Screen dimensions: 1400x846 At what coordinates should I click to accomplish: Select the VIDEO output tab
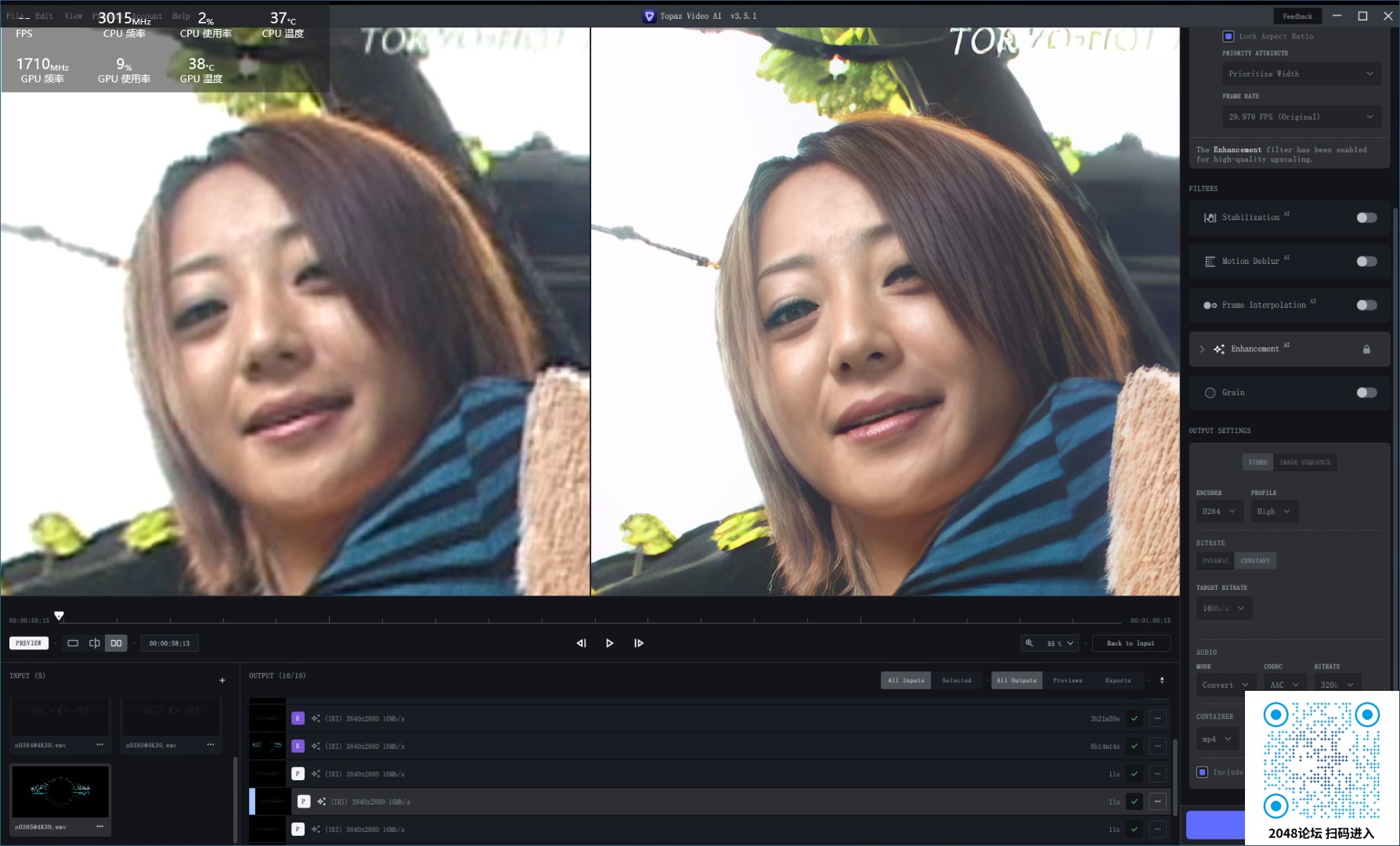(x=1257, y=462)
